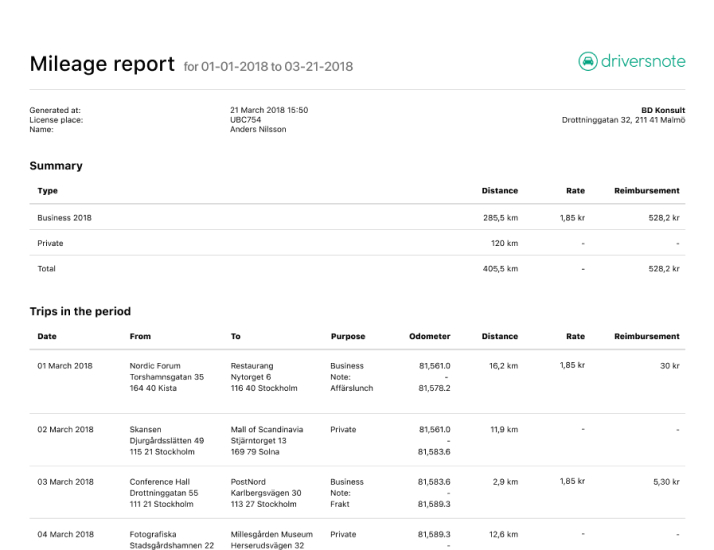Click the generated time 21 March 2018 15:50
This screenshot has width=714, height=550.
(269, 110)
